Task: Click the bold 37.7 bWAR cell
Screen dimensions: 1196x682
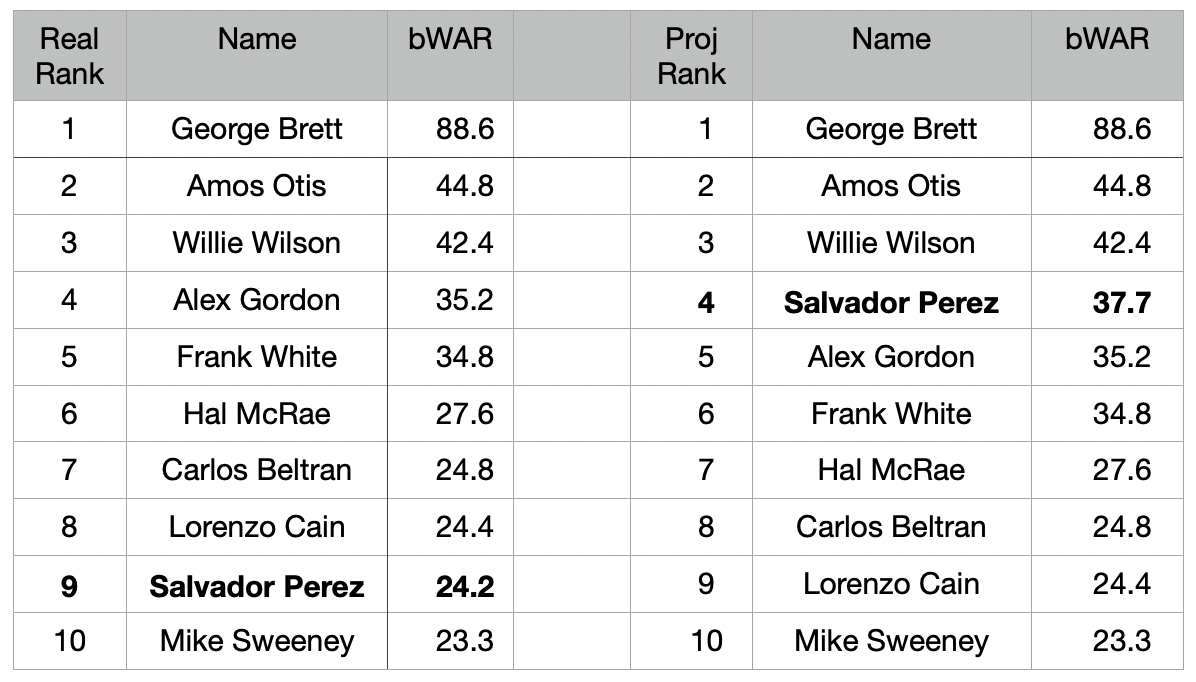Action: tap(1120, 302)
